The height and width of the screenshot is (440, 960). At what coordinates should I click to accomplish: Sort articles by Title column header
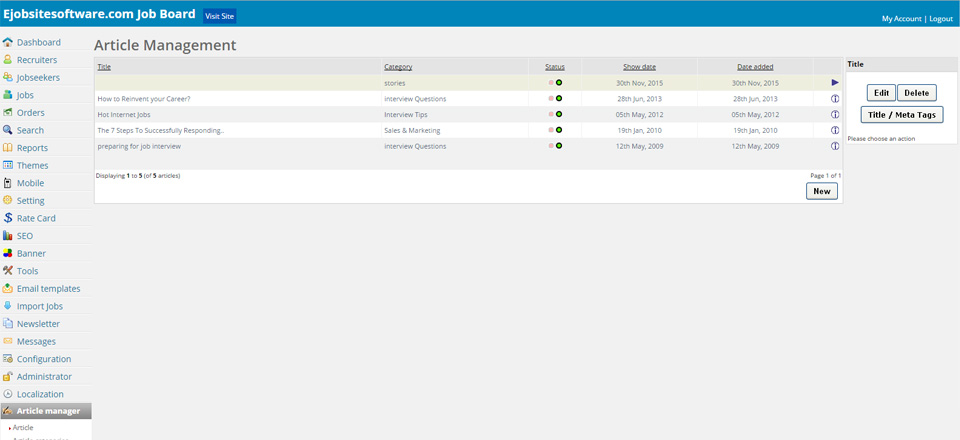[x=104, y=67]
